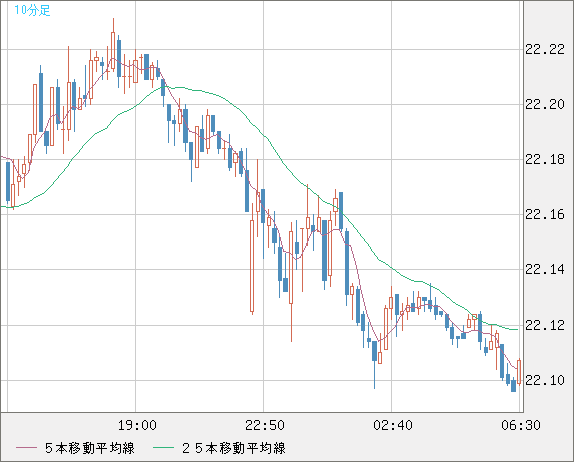Click the last candlestick near 06:30
The width and height of the screenshot is (574, 462).
pyautogui.click(x=519, y=372)
